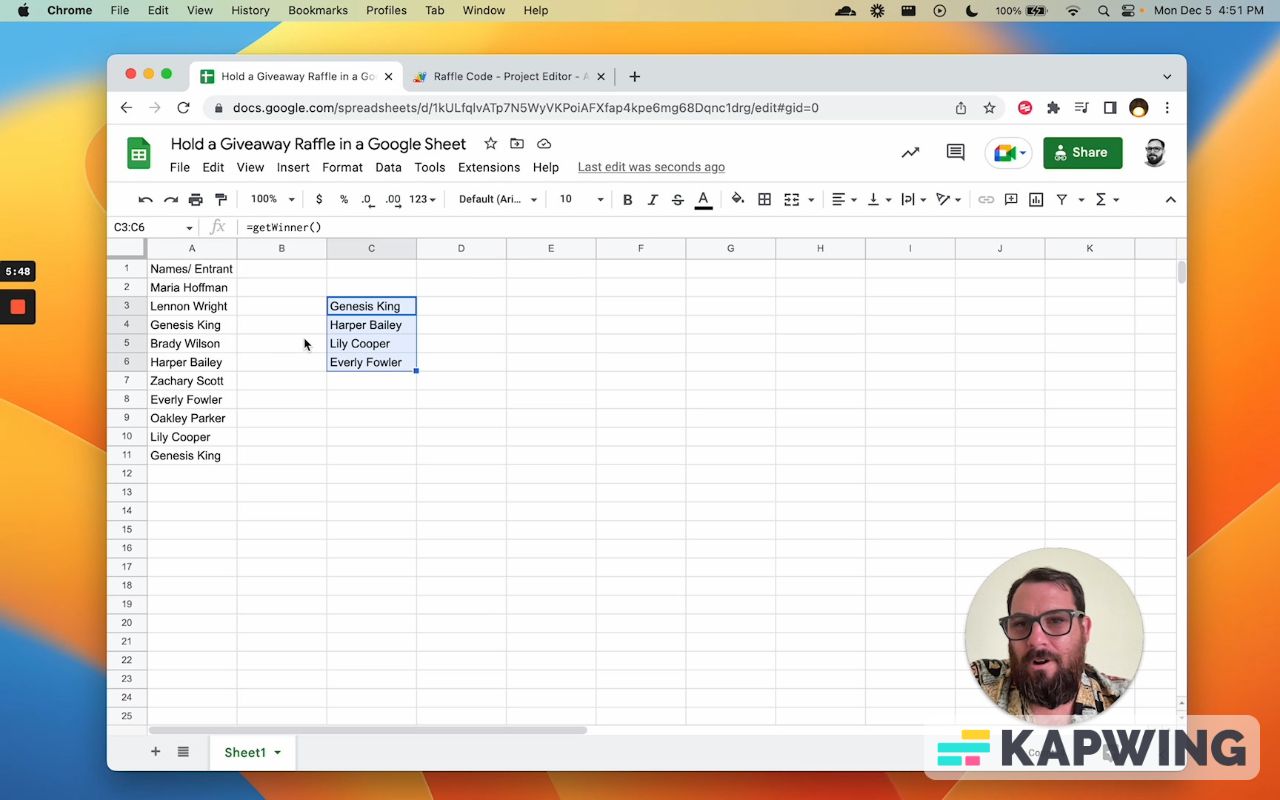Toggle italic formatting
1280x800 pixels.
tap(653, 200)
